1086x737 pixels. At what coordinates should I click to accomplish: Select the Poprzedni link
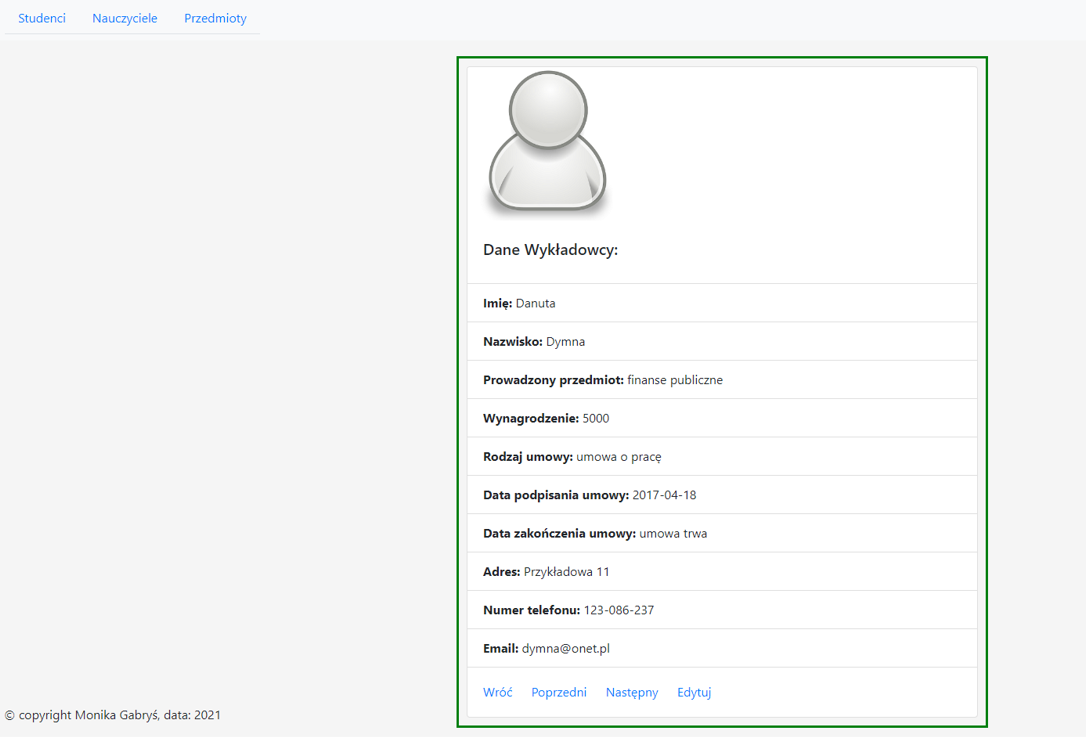click(559, 691)
